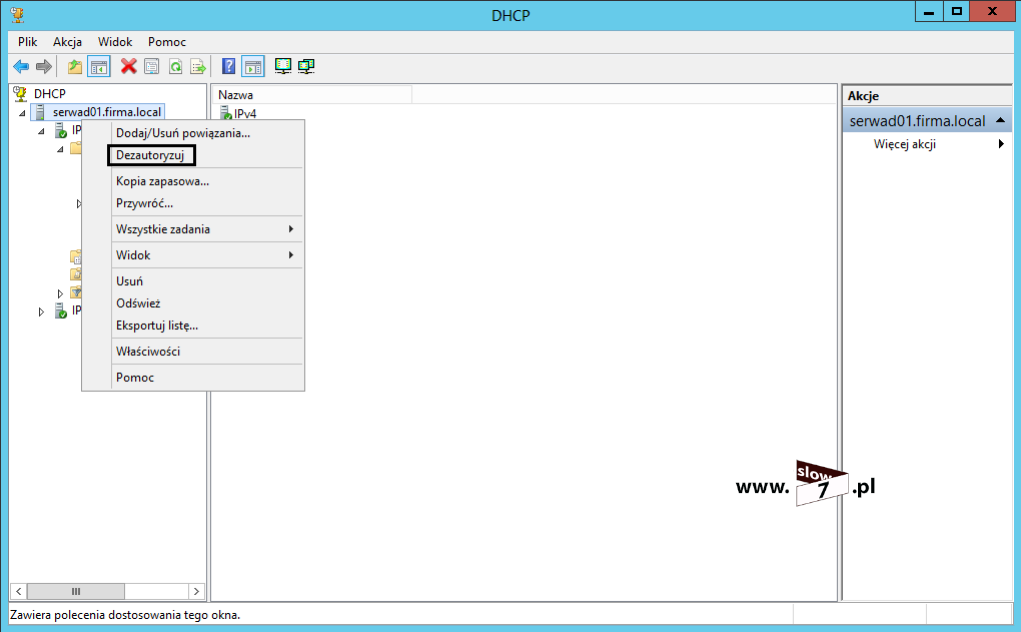The height and width of the screenshot is (632, 1021).
Task: Click the red X delete icon
Action: (128, 67)
